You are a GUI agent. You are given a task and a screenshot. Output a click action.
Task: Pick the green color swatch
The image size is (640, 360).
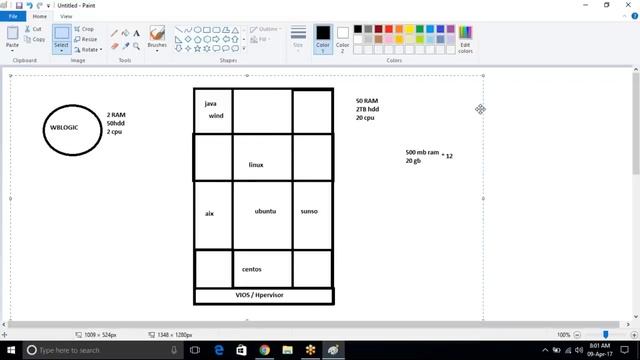(420, 29)
